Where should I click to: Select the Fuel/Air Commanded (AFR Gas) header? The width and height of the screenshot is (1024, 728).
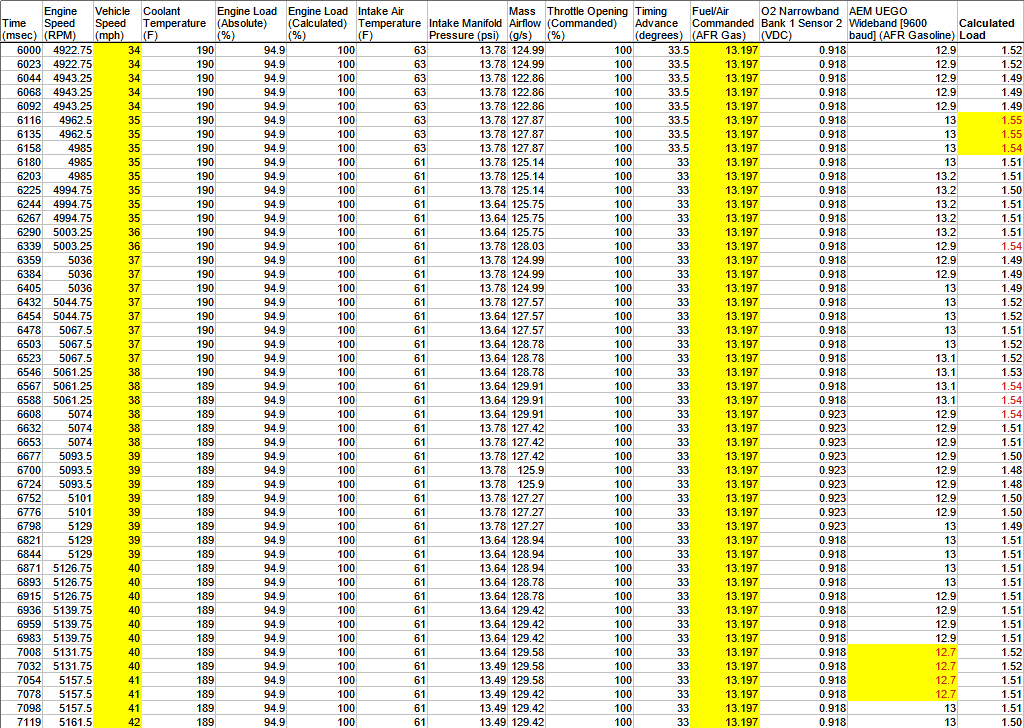click(724, 23)
